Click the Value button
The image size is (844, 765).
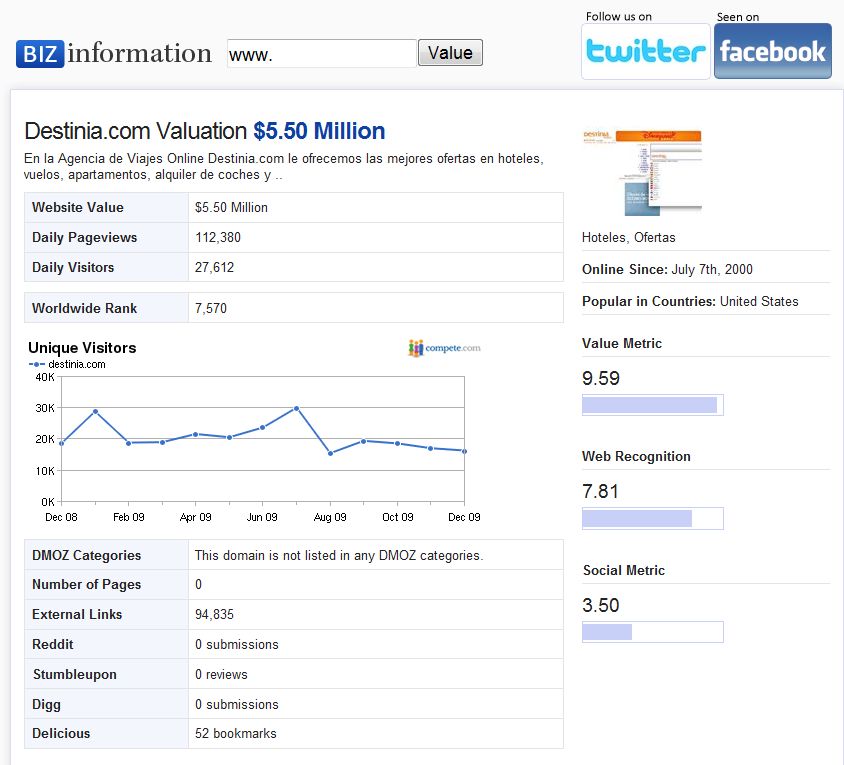click(451, 53)
